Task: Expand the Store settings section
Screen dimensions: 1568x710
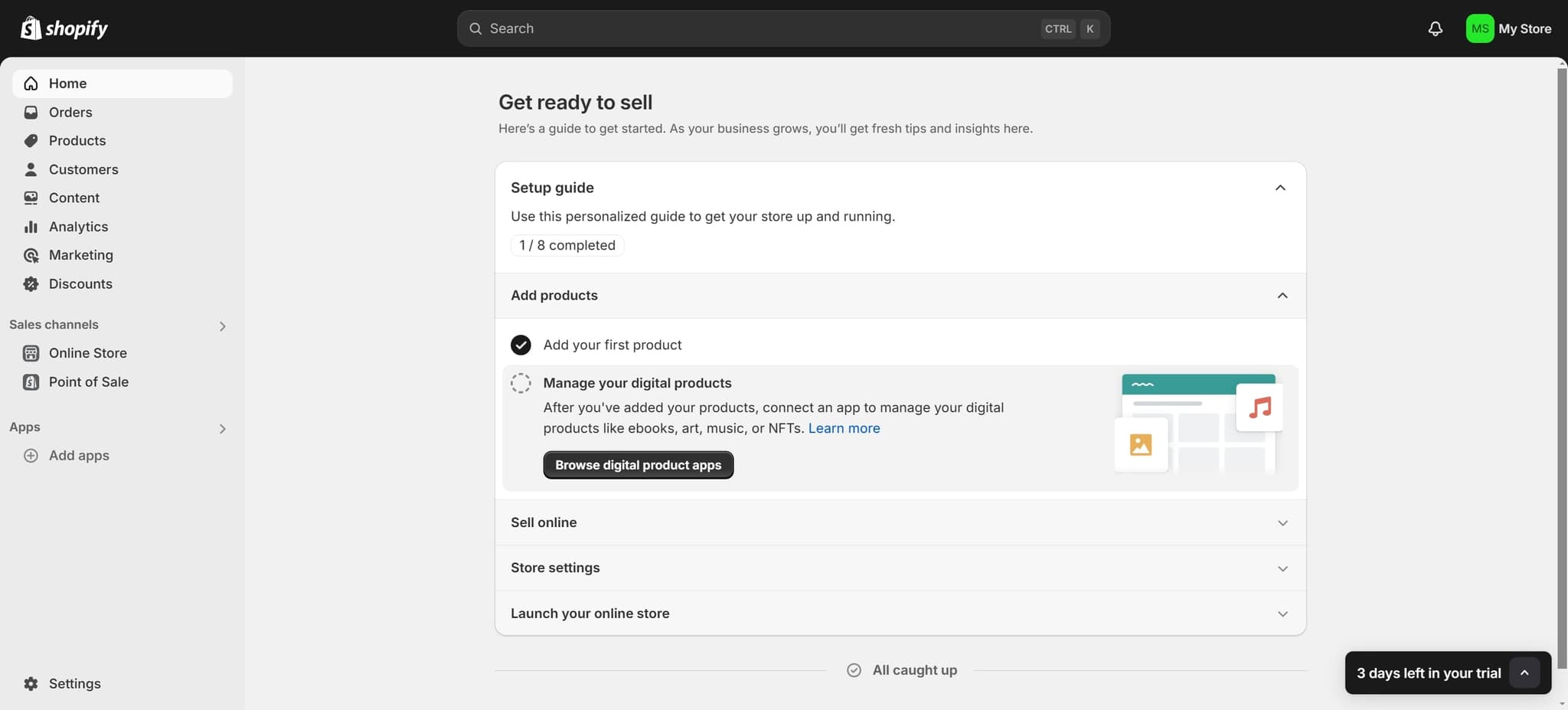Action: pos(1282,568)
